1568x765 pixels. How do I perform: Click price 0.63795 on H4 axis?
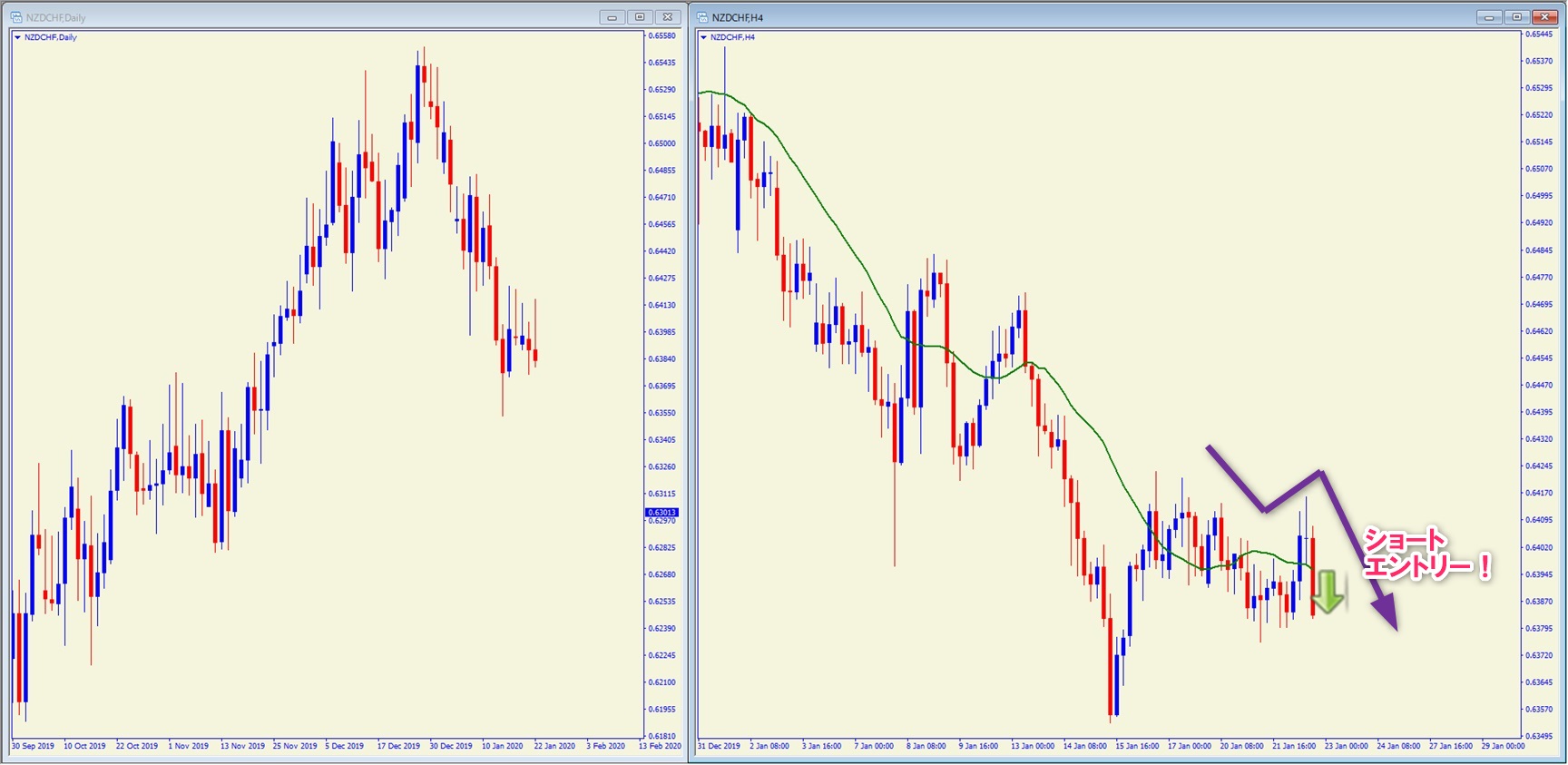(1539, 629)
